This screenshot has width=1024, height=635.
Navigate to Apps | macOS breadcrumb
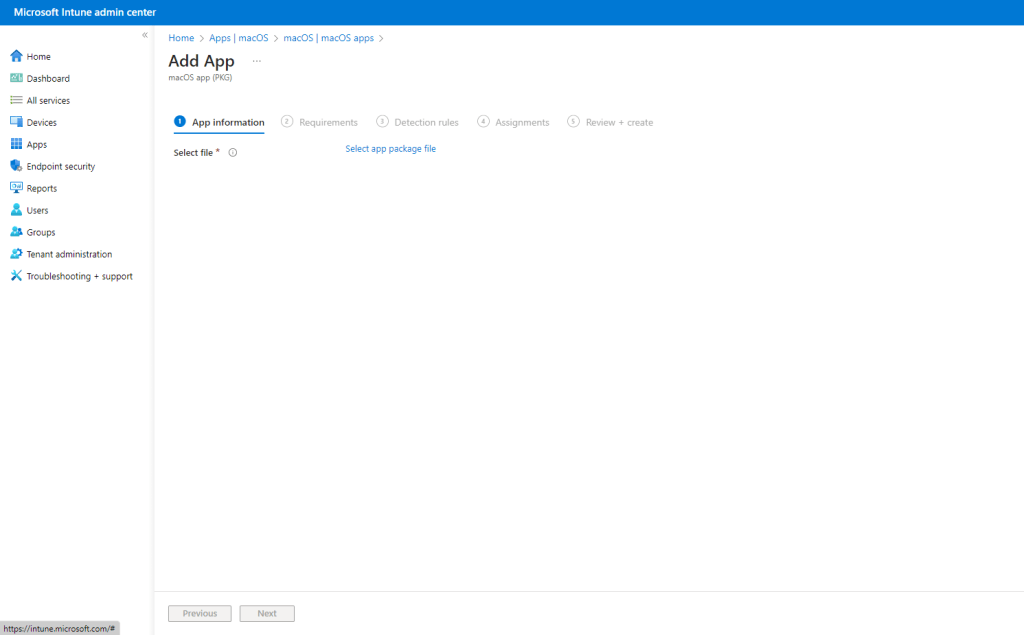click(x=239, y=38)
